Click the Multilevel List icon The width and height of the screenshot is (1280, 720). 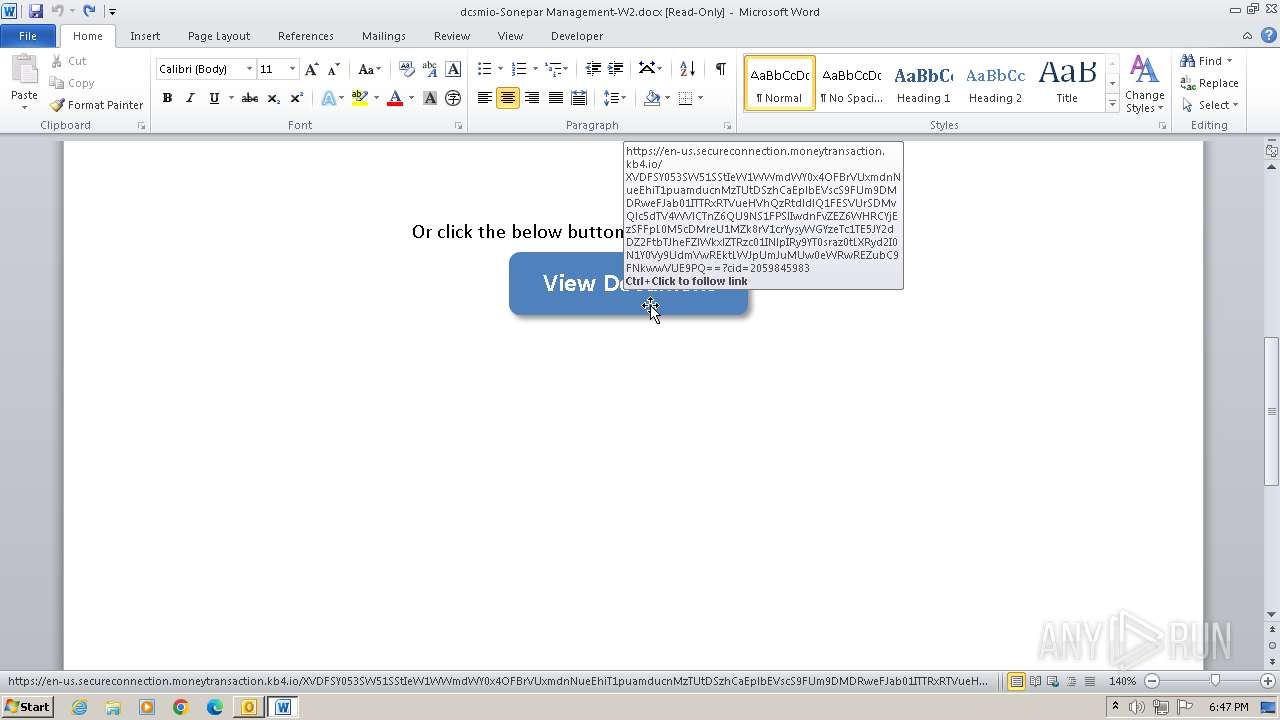click(x=553, y=69)
